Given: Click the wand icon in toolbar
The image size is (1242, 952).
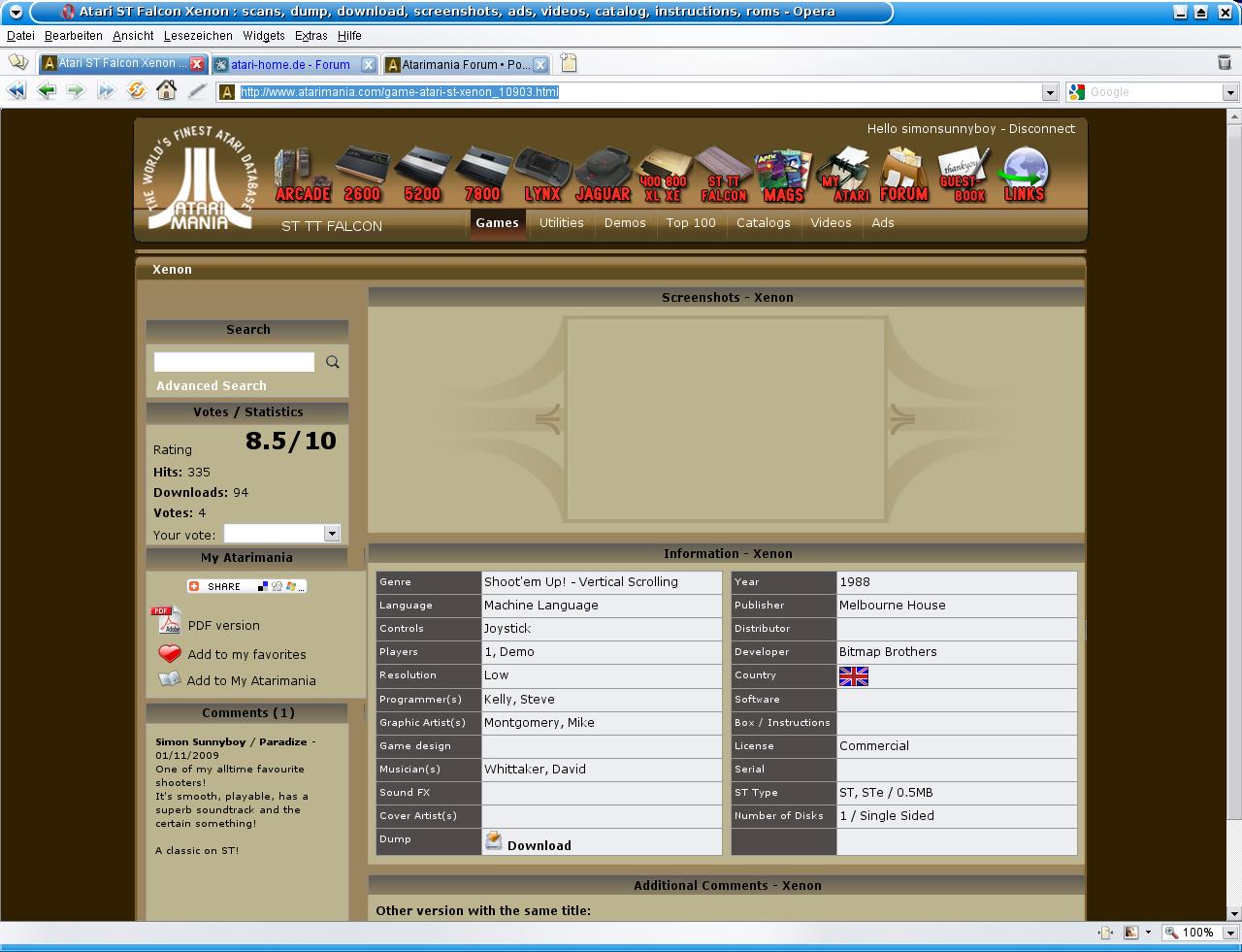Looking at the screenshot, I should point(197,91).
